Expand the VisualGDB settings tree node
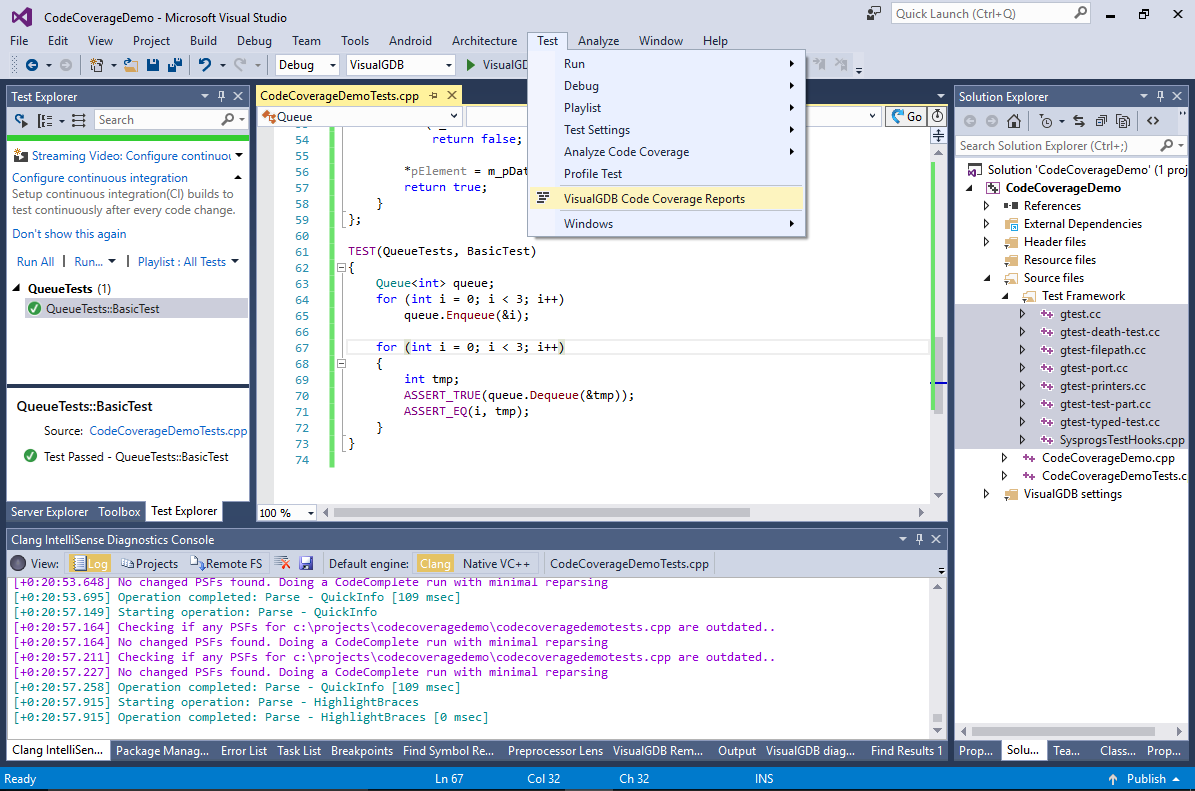The width and height of the screenshot is (1195, 791). pos(987,494)
